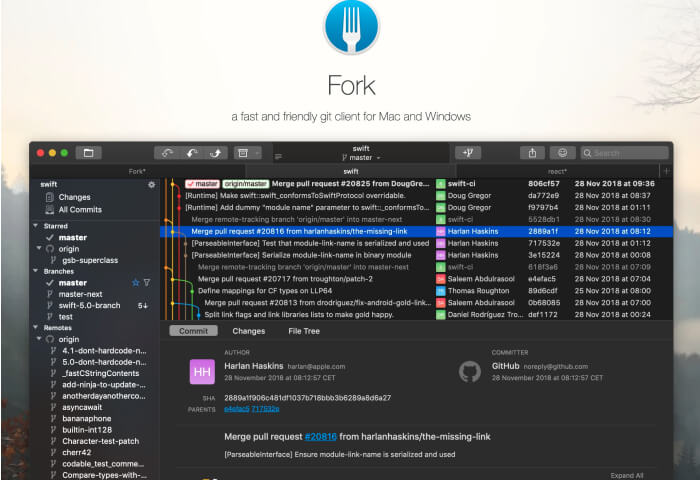Image resolution: width=700 pixels, height=480 pixels.
Task: Click the All Commits sidebar icon
Action: pos(50,209)
